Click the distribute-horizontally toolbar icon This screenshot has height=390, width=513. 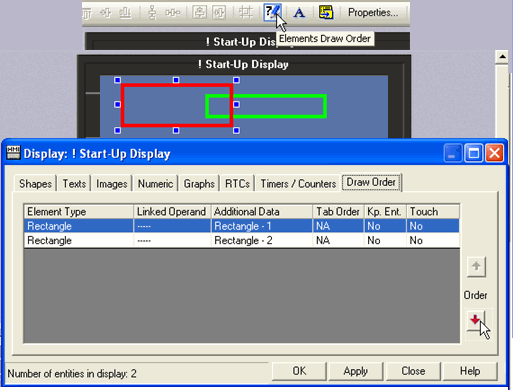click(172, 13)
